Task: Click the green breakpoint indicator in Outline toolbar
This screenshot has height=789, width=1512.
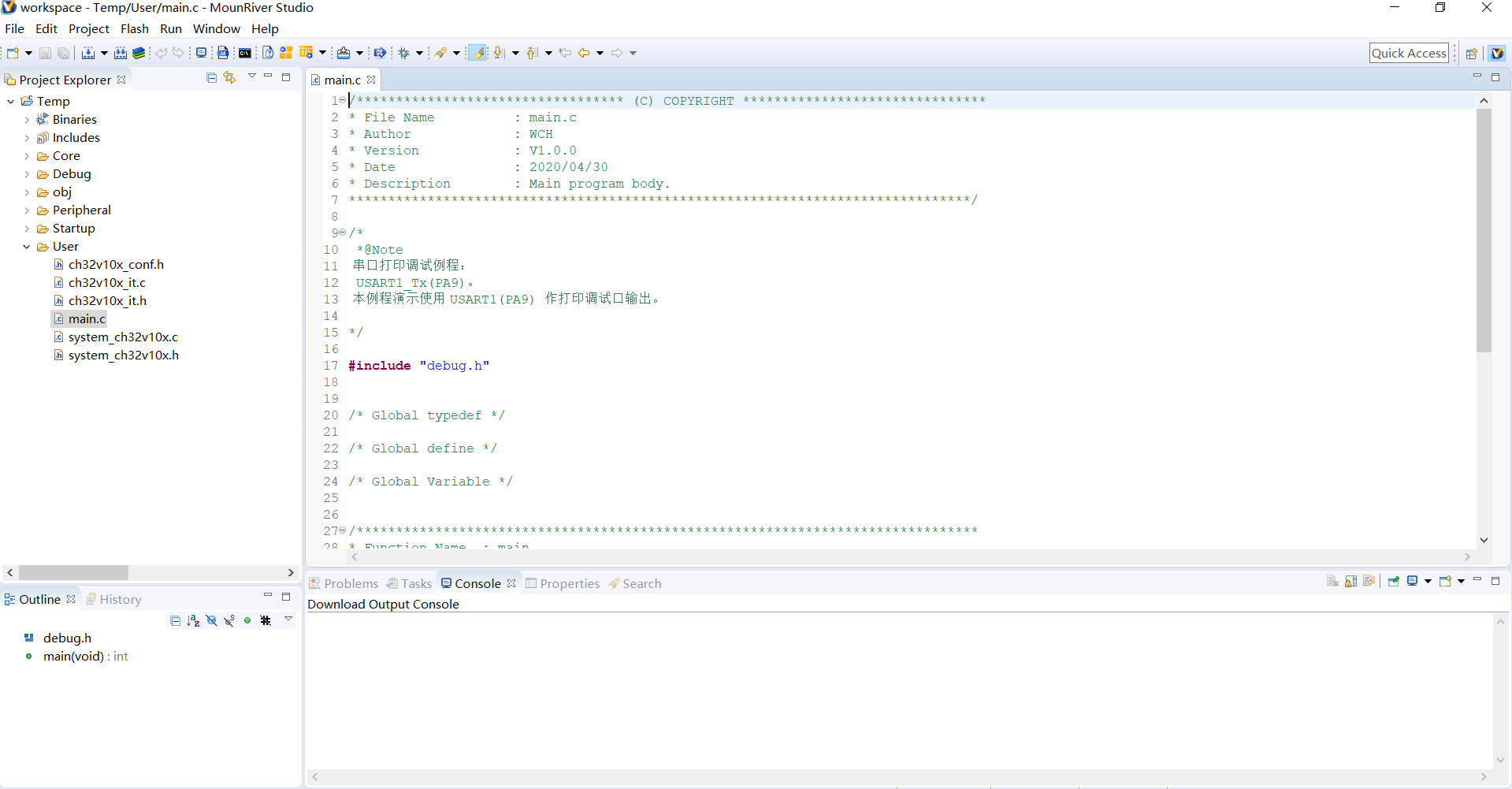Action: tap(247, 620)
